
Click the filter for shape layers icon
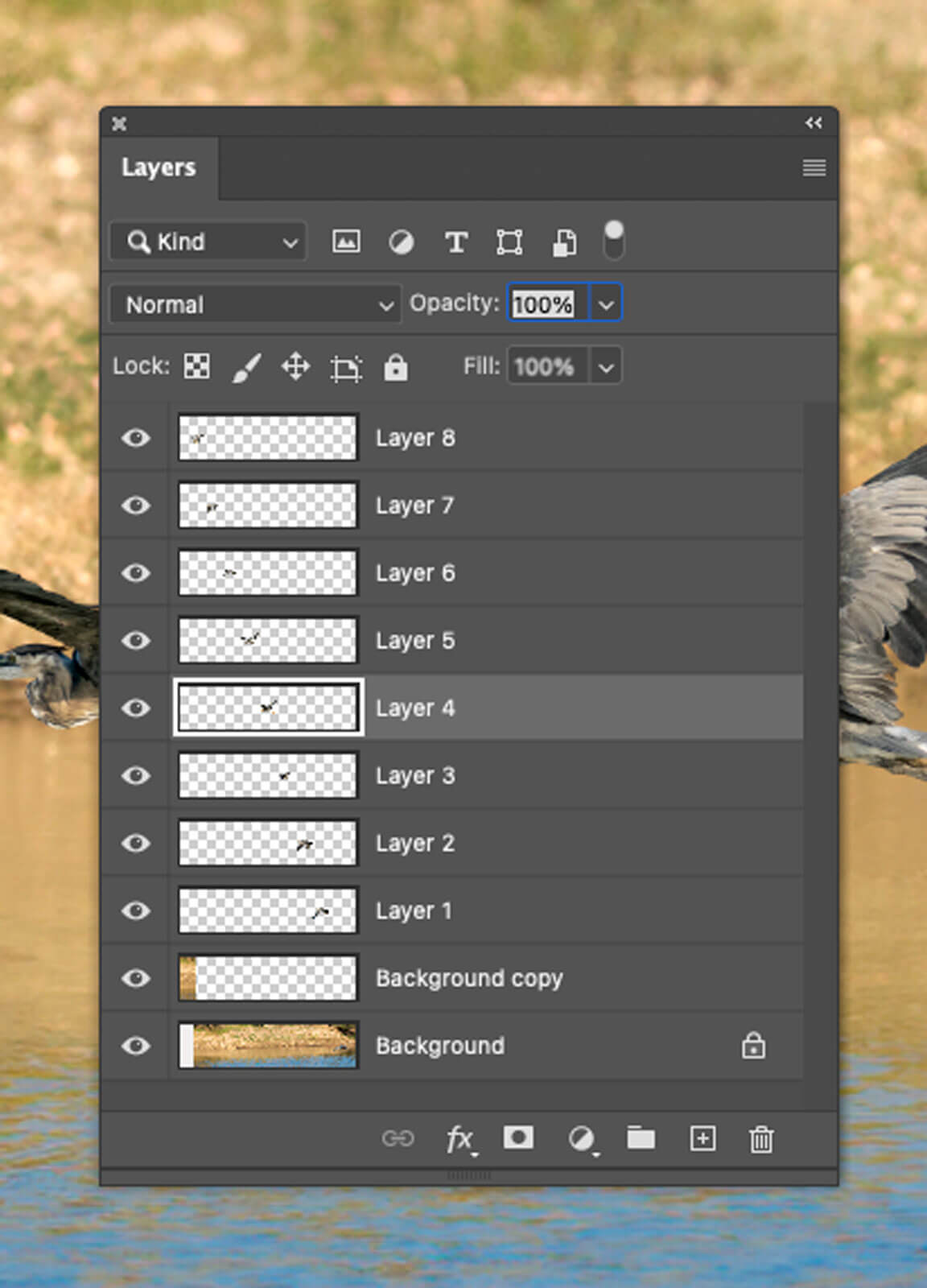pos(509,242)
